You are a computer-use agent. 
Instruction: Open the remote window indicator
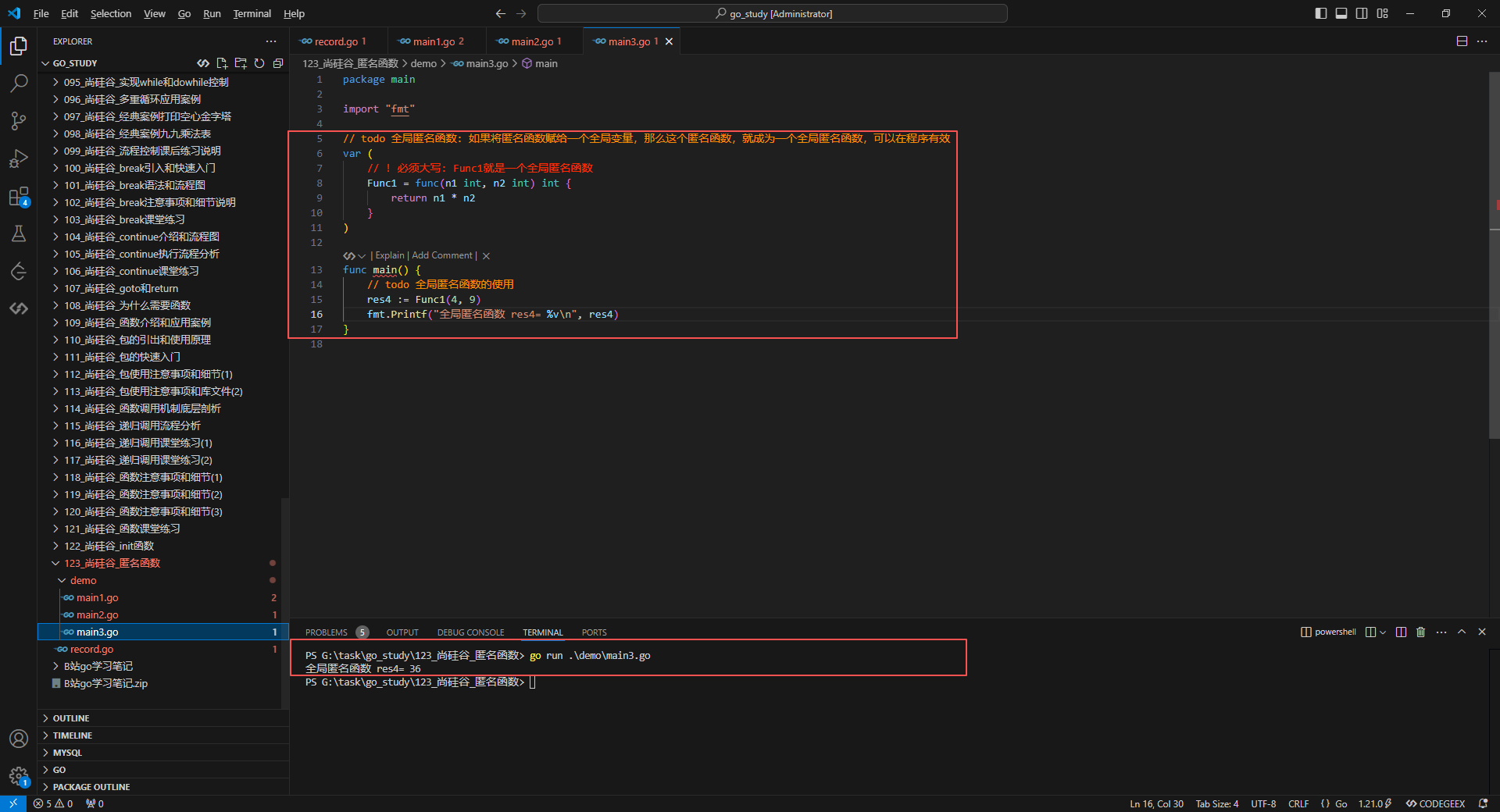click(13, 803)
